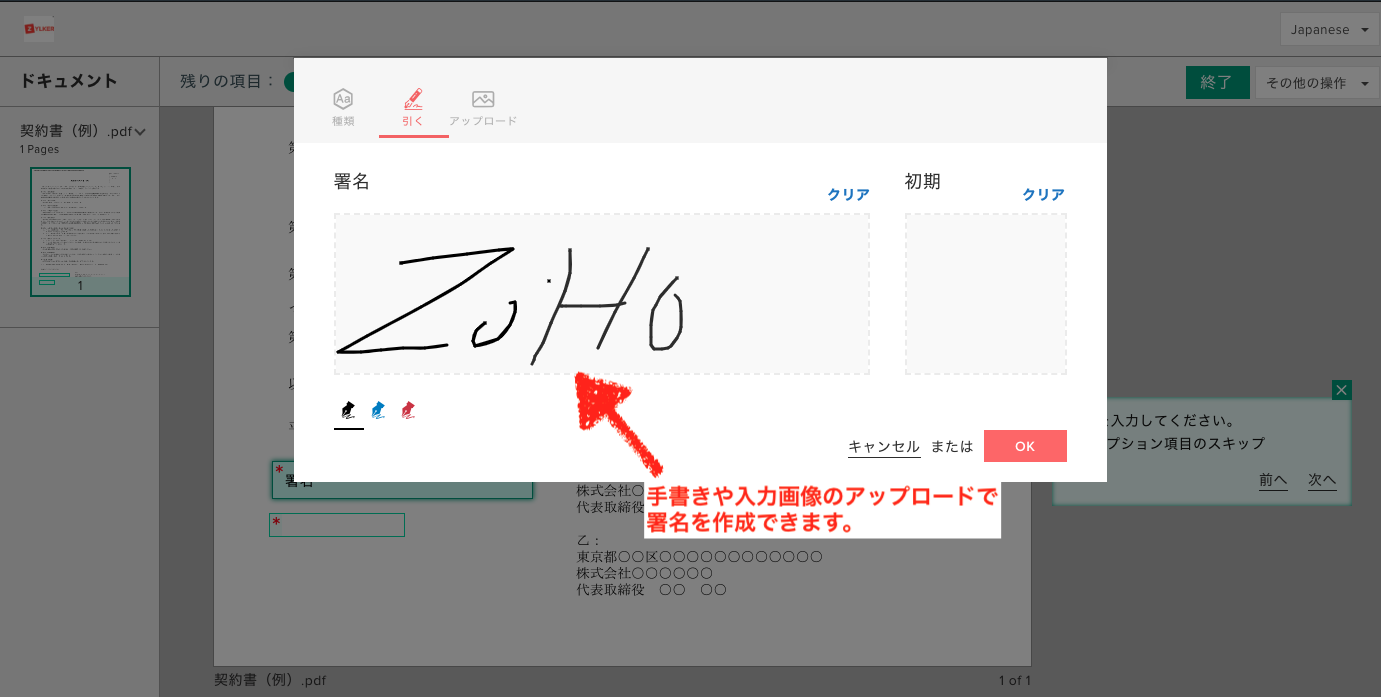
Task: Expand the その他の操作 dropdown
Action: [1317, 83]
